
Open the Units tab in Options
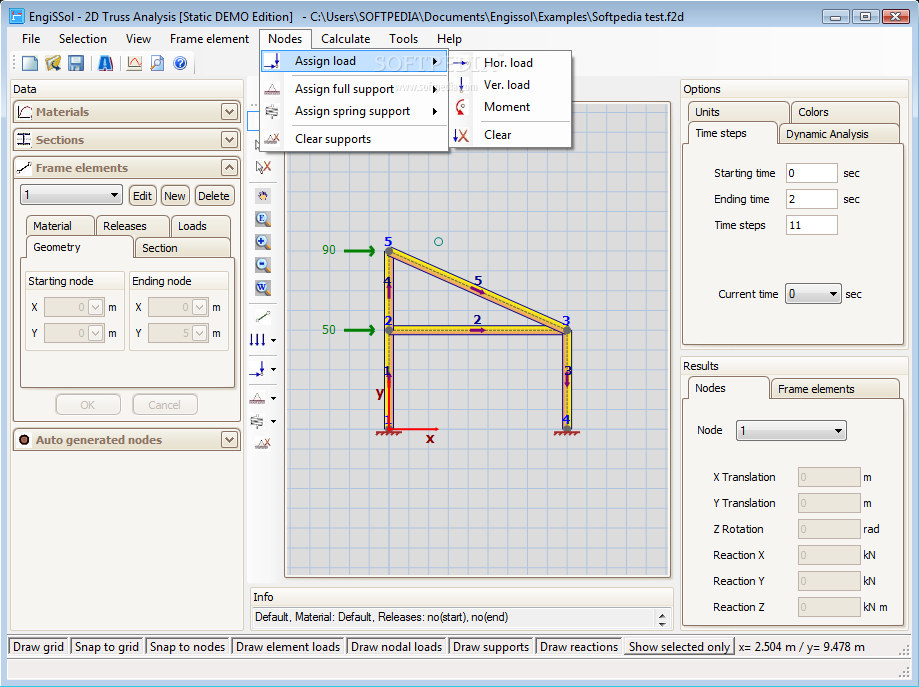[738, 112]
